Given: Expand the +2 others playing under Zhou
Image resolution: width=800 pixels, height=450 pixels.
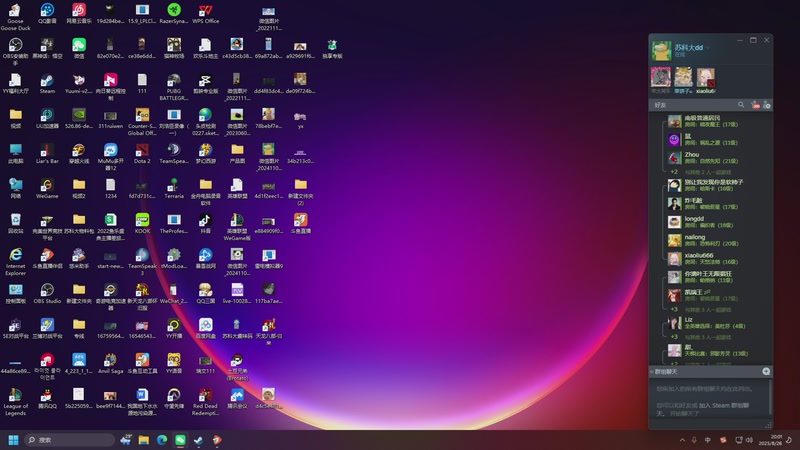Looking at the screenshot, I should pos(702,172).
